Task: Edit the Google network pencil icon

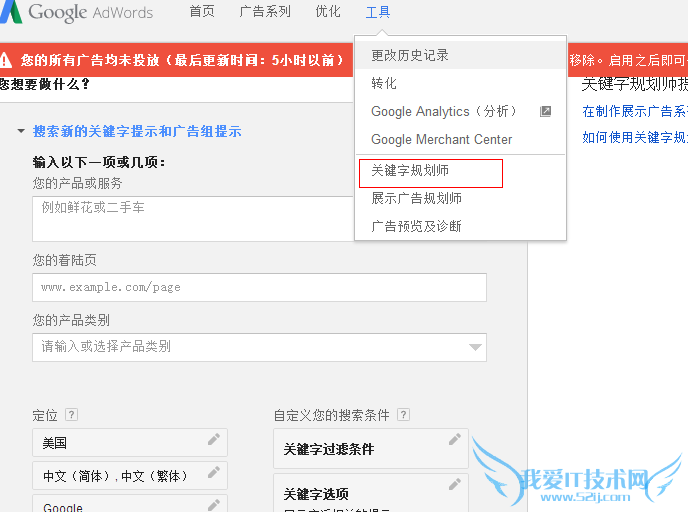Action: [214, 505]
